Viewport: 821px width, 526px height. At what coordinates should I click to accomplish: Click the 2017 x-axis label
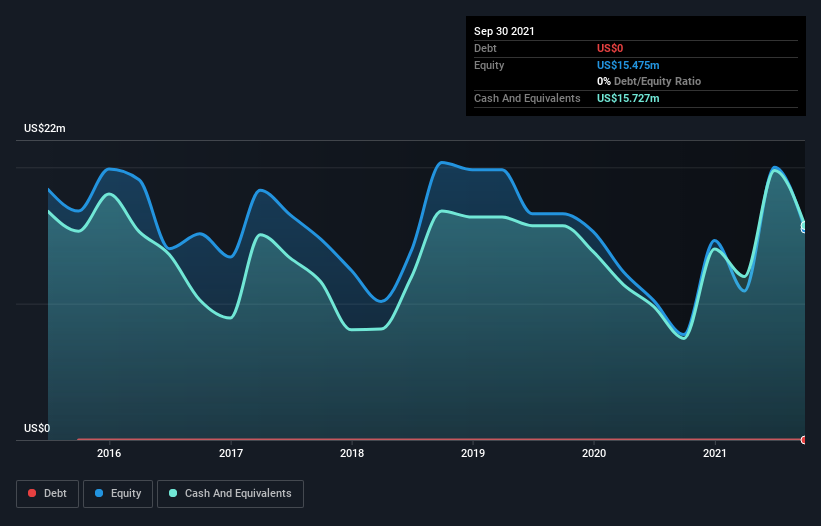point(230,453)
